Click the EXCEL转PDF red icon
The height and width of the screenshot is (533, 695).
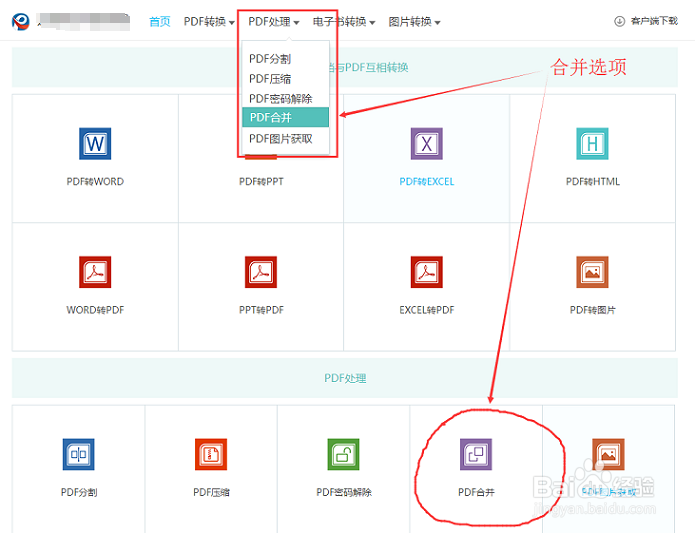tap(426, 272)
